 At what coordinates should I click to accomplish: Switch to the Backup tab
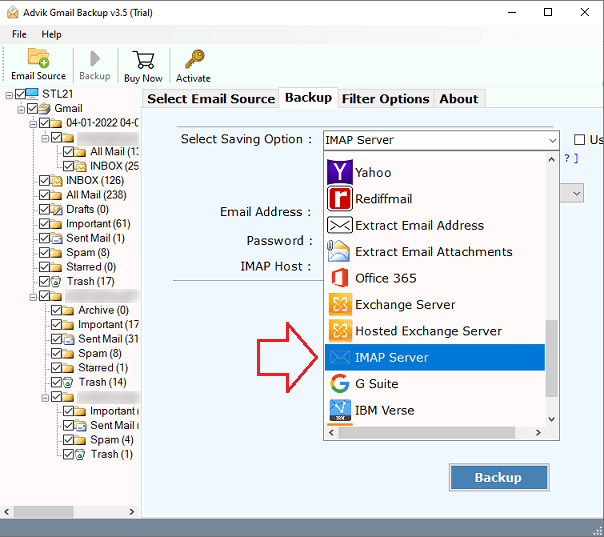[x=308, y=97]
